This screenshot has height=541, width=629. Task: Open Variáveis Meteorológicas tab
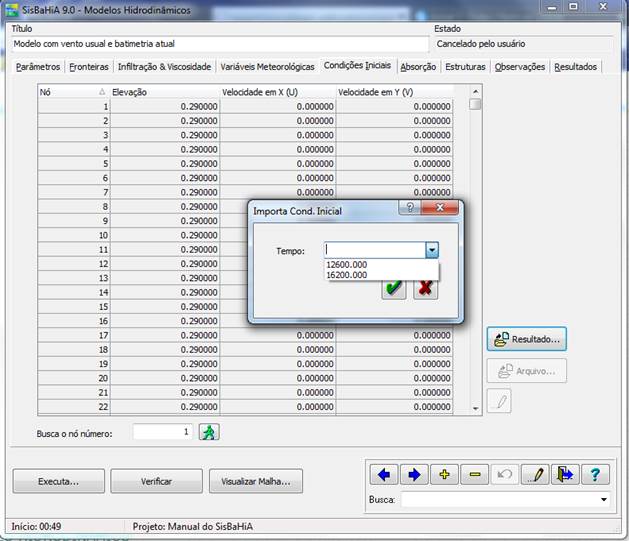coord(267,67)
